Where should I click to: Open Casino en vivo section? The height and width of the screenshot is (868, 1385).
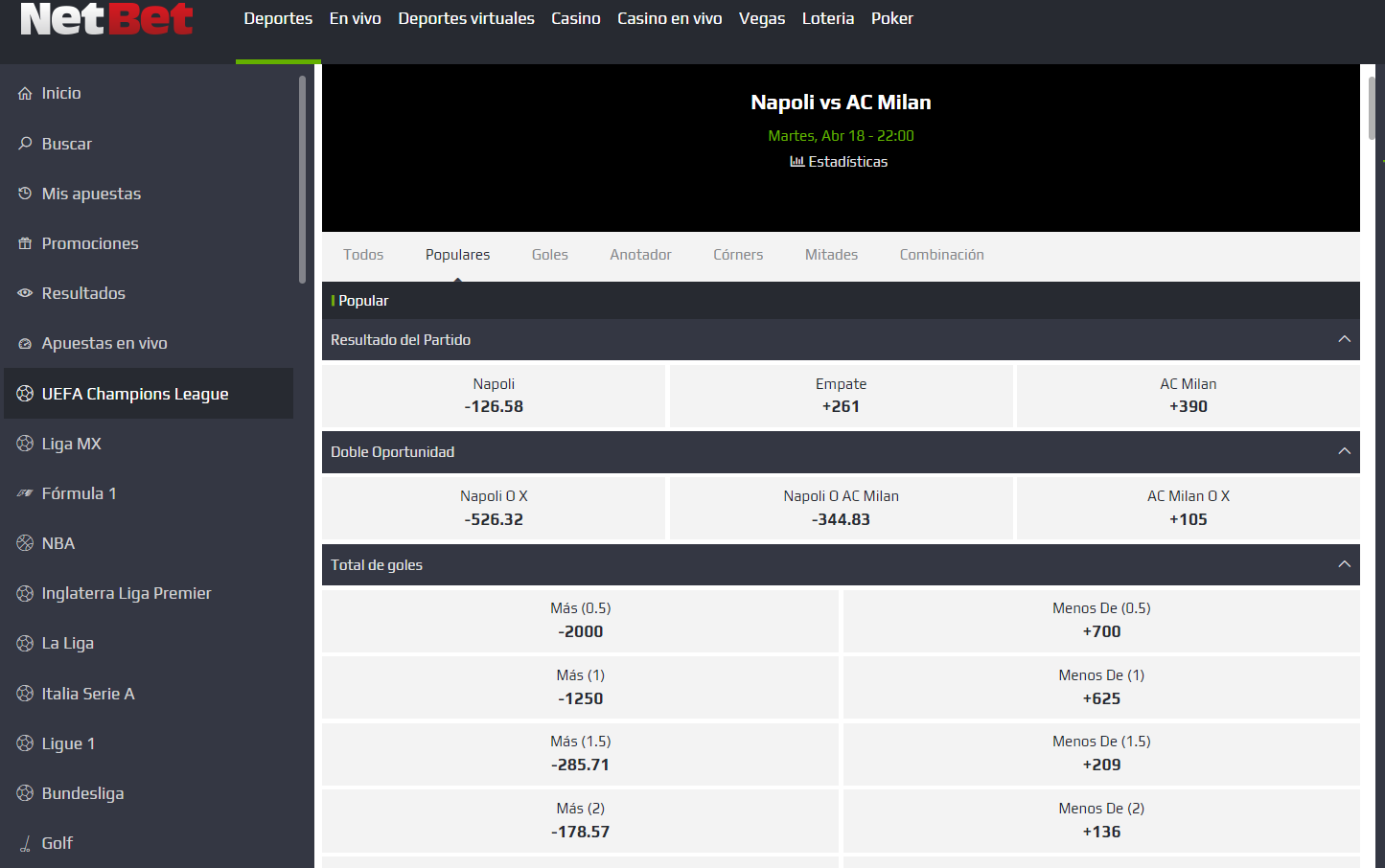click(x=669, y=18)
